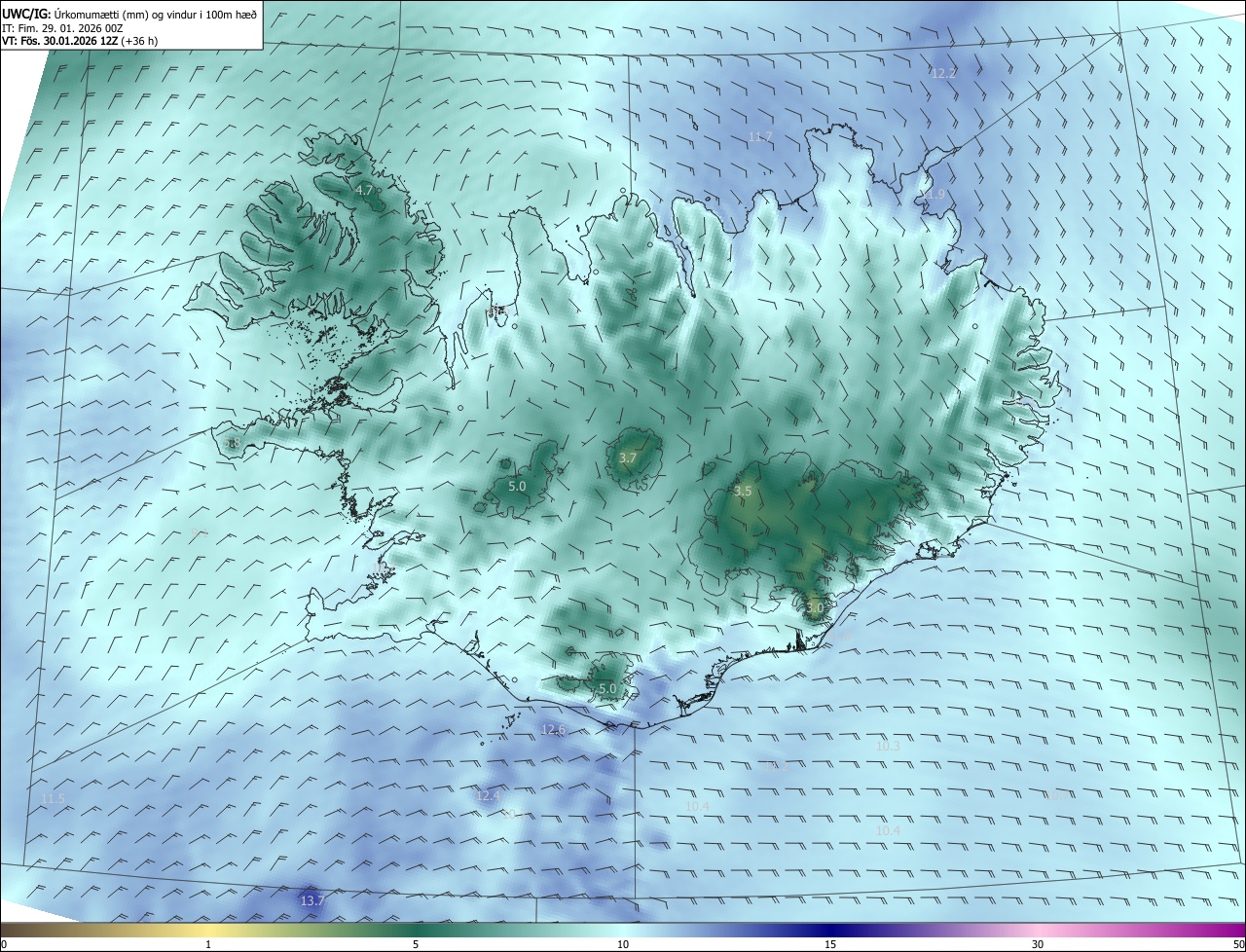Viewport: 1246px width, 952px height.
Task: Click the 11.5 value over the sea
Action: [x=53, y=798]
